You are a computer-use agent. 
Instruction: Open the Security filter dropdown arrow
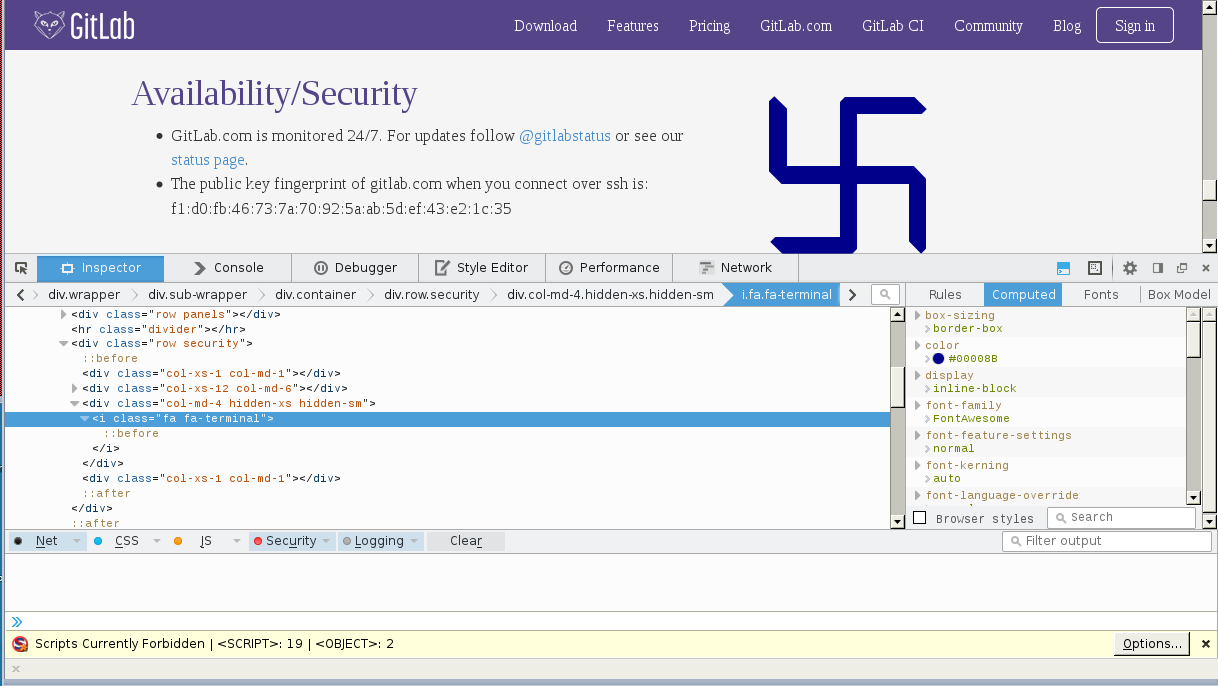(325, 541)
